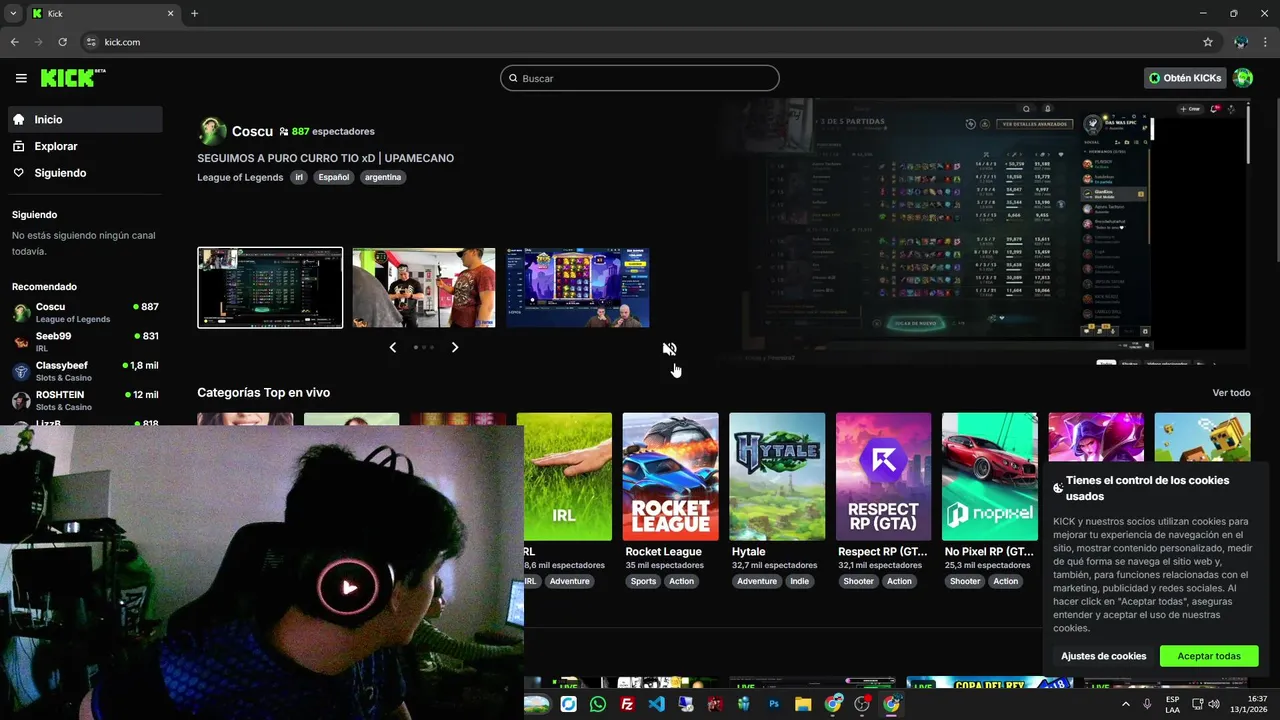
Task: Open the tab search dropdown
Action: [x=13, y=13]
